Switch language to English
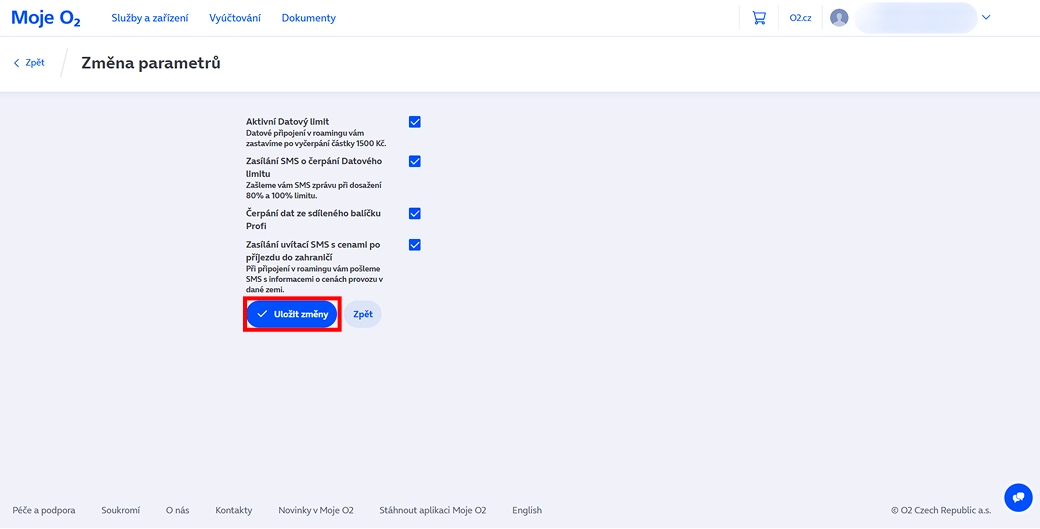The width and height of the screenshot is (1040, 529). coord(527,510)
